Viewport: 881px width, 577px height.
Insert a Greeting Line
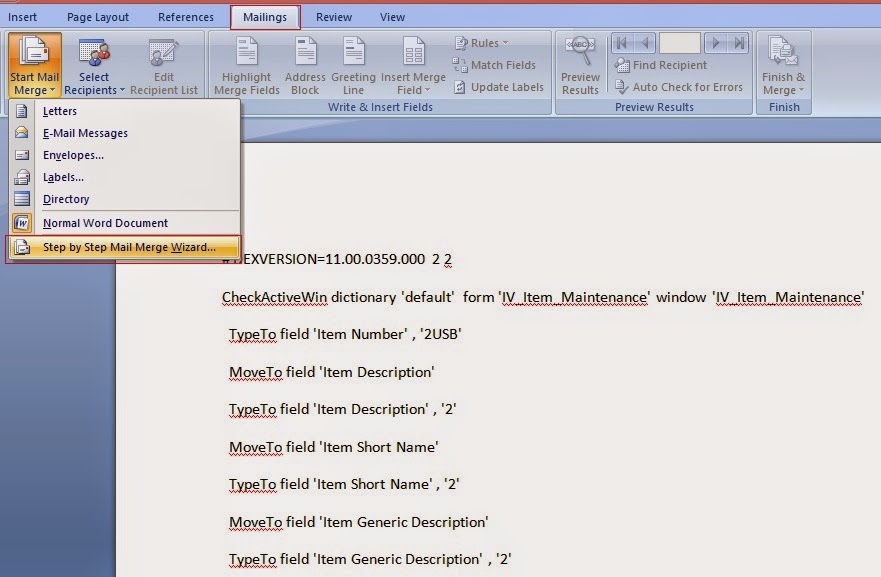353,65
